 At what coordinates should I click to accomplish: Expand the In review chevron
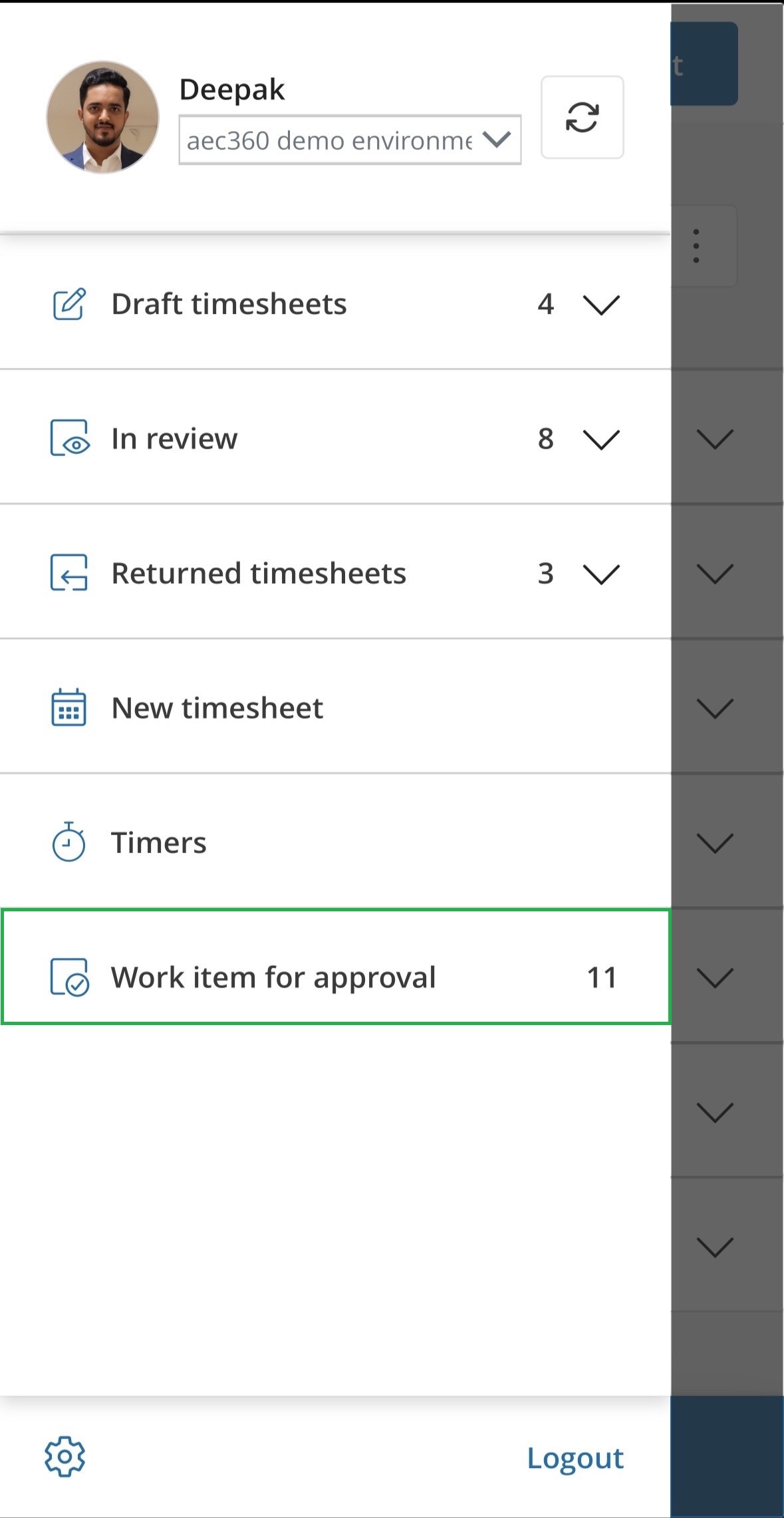click(601, 439)
